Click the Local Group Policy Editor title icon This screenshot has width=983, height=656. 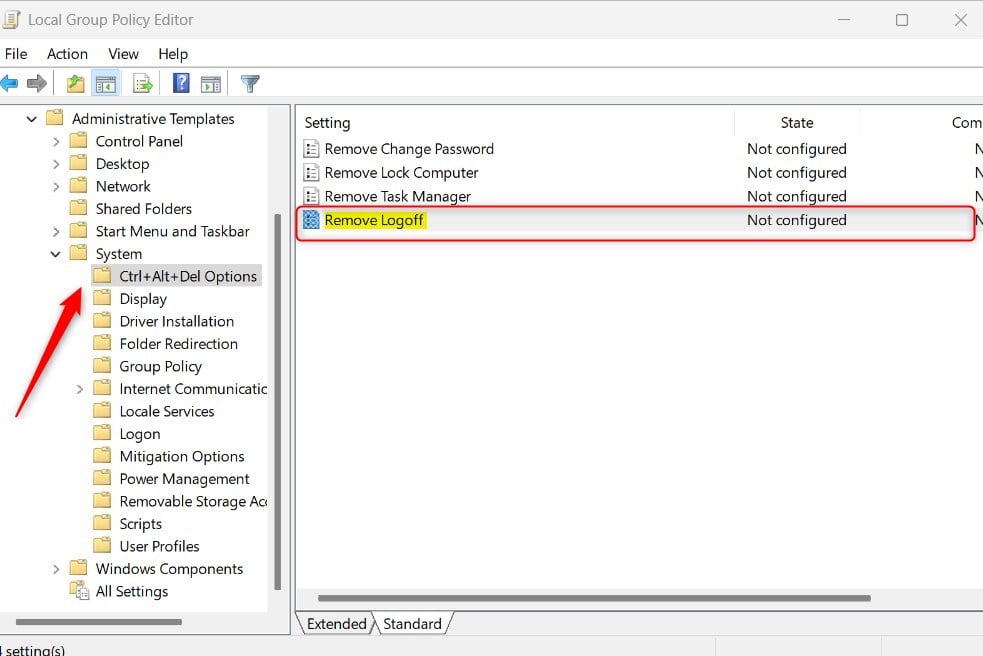[x=11, y=19]
